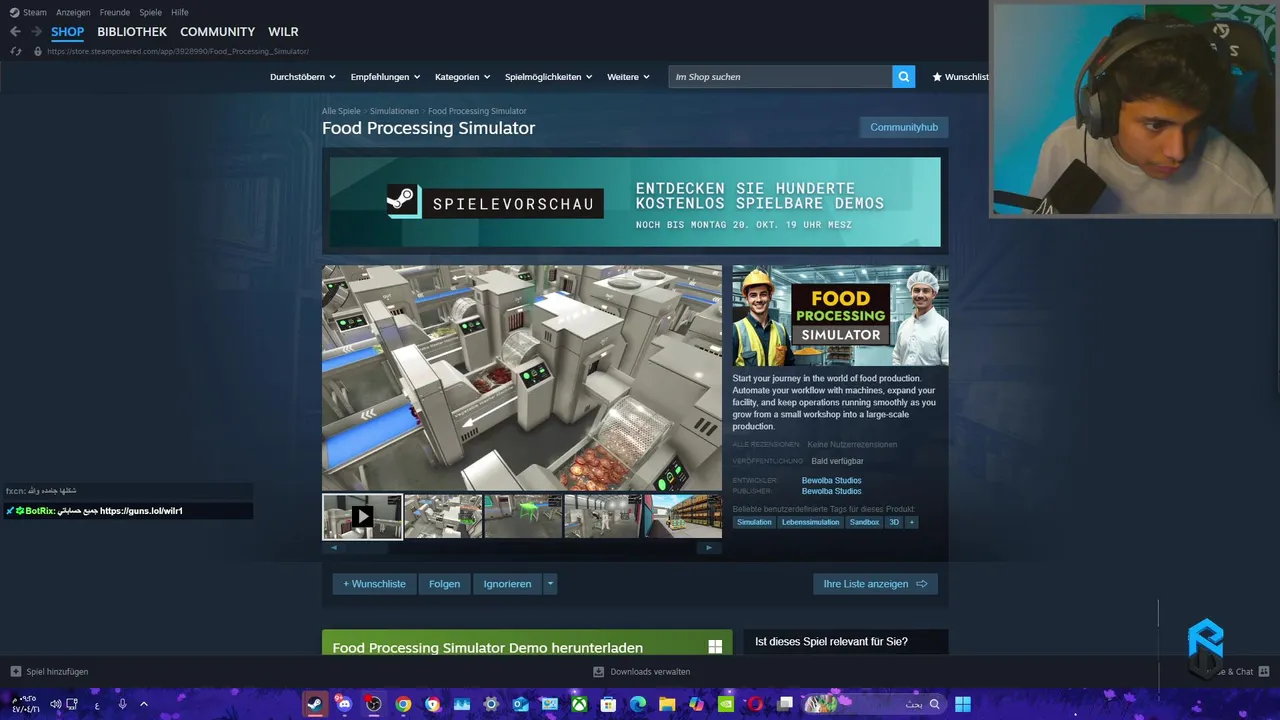Open the Steam menu
Screen dimensions: 1280x720
[x=35, y=12]
